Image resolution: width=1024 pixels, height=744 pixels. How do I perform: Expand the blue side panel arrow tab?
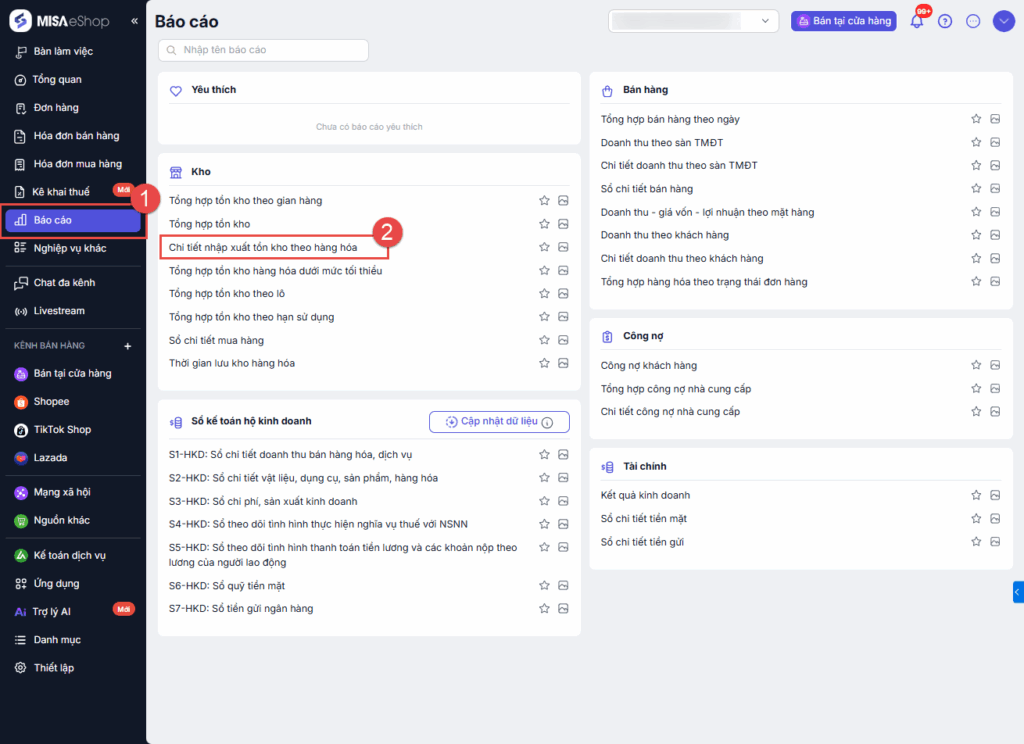1017,592
